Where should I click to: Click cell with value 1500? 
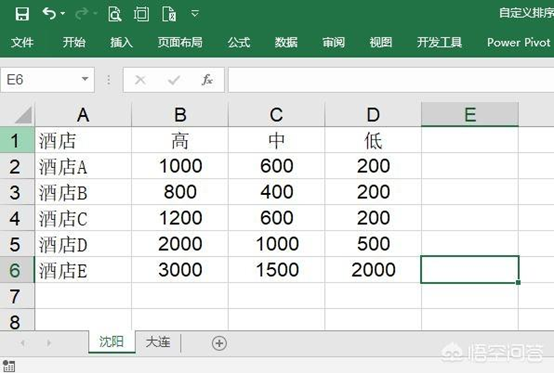276,270
